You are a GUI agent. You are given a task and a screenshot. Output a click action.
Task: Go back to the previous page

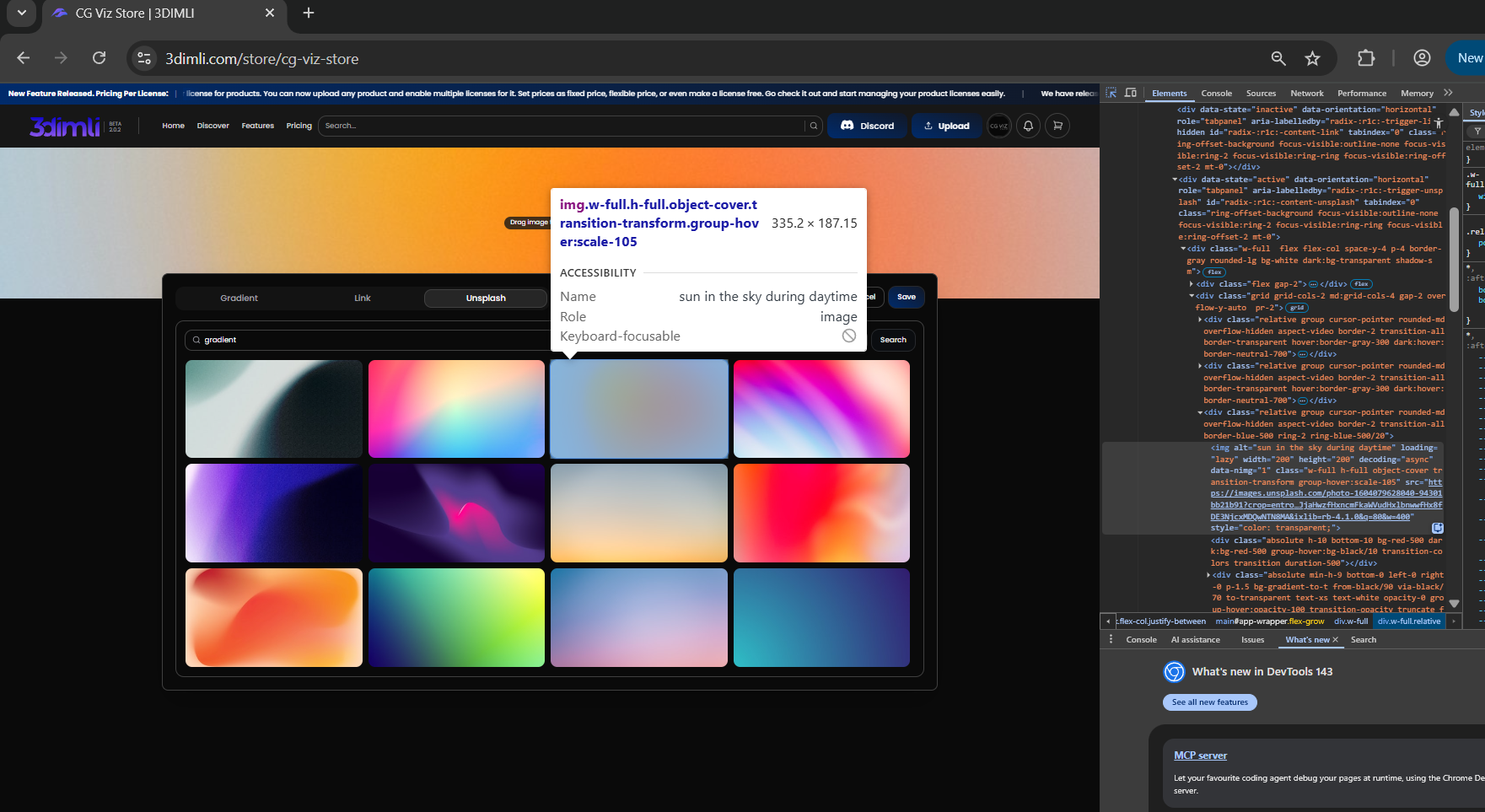(24, 58)
